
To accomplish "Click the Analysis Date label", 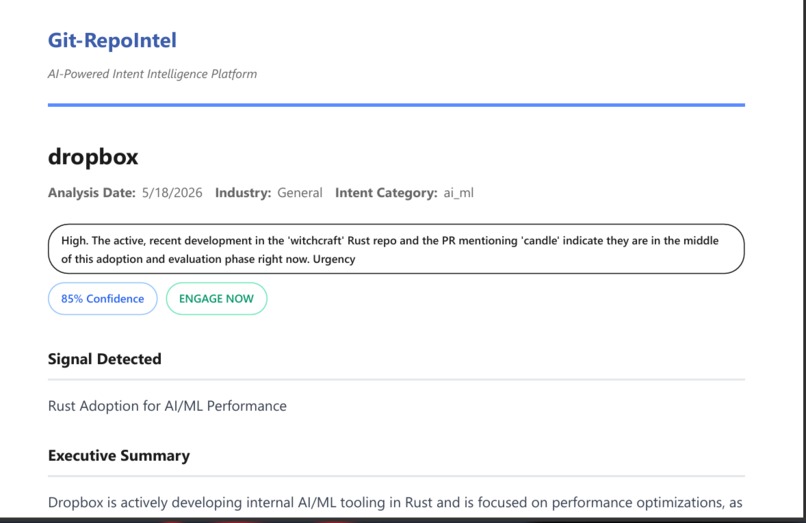I will pyautogui.click(x=91, y=193).
